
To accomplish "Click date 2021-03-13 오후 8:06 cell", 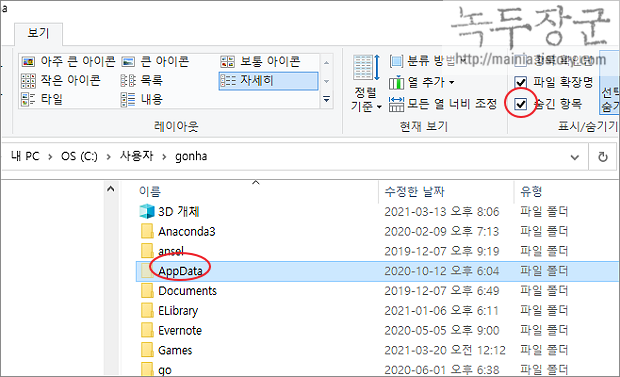I will pos(442,212).
